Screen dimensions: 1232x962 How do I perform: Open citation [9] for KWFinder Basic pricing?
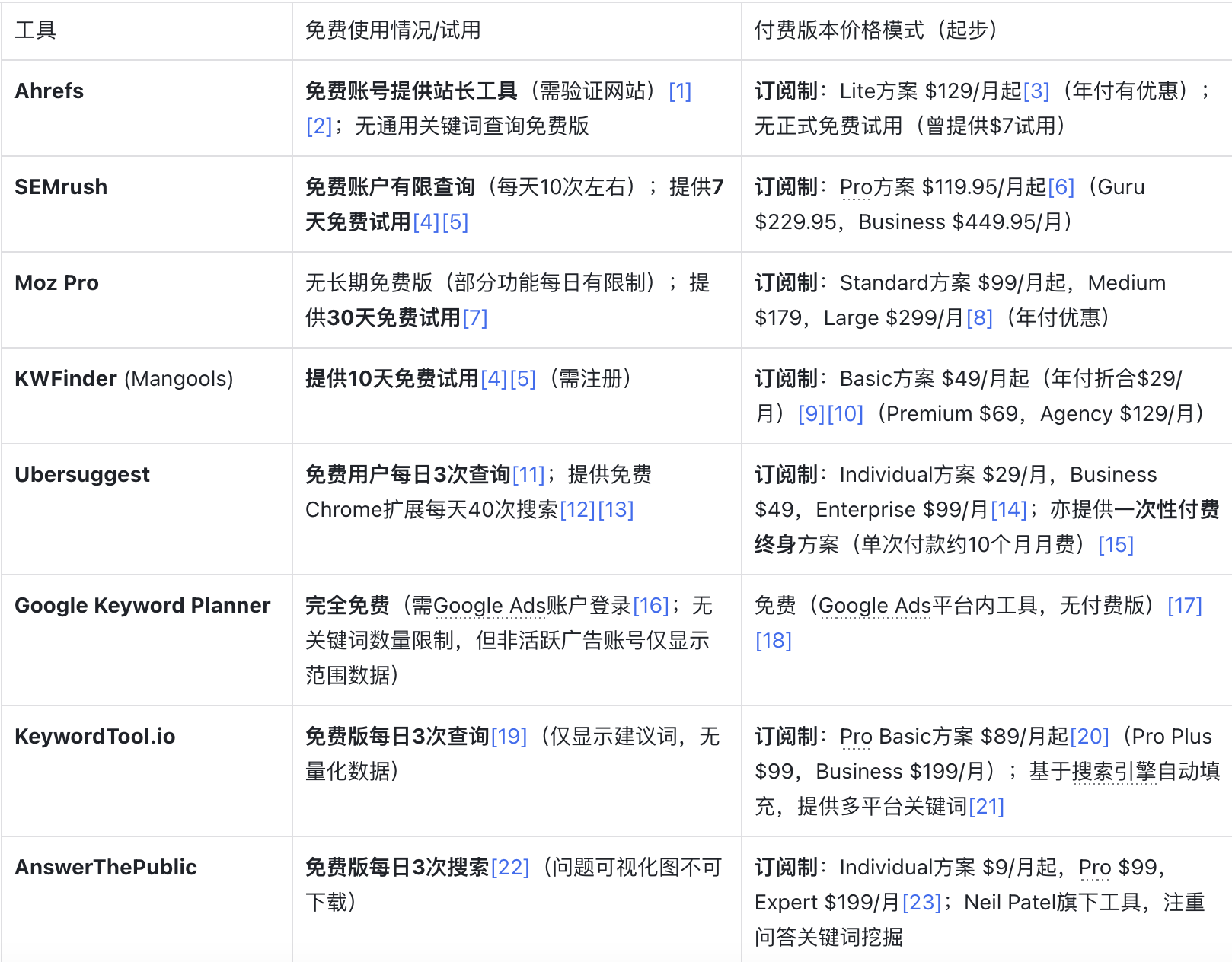(813, 413)
